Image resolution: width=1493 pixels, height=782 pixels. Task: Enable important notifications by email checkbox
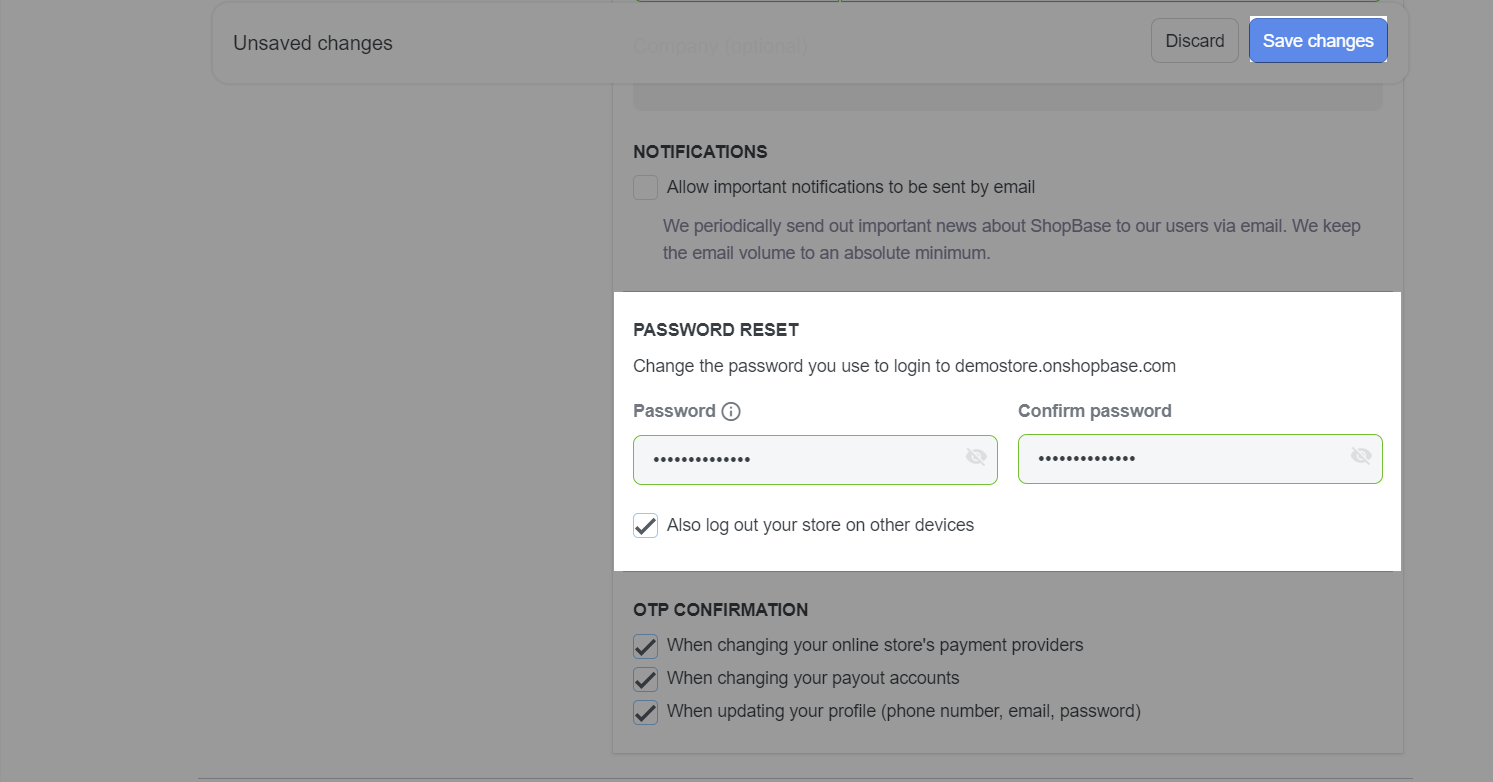tap(646, 187)
